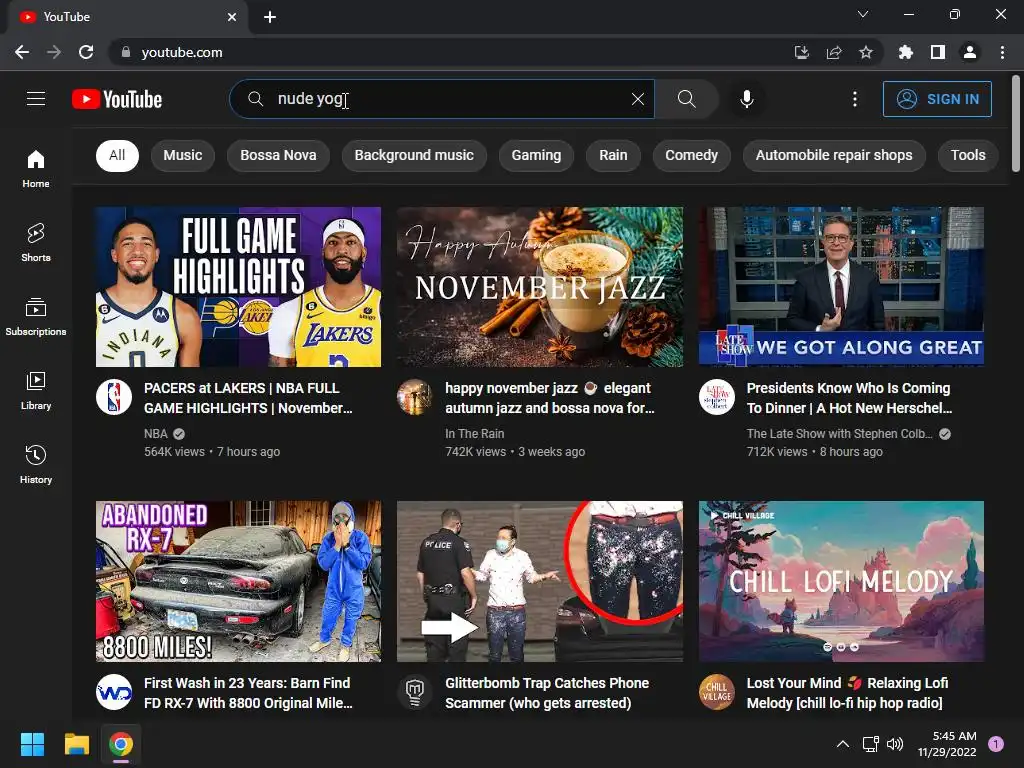Image resolution: width=1024 pixels, height=768 pixels.
Task: Open File Explorer from the taskbar
Action: point(76,744)
